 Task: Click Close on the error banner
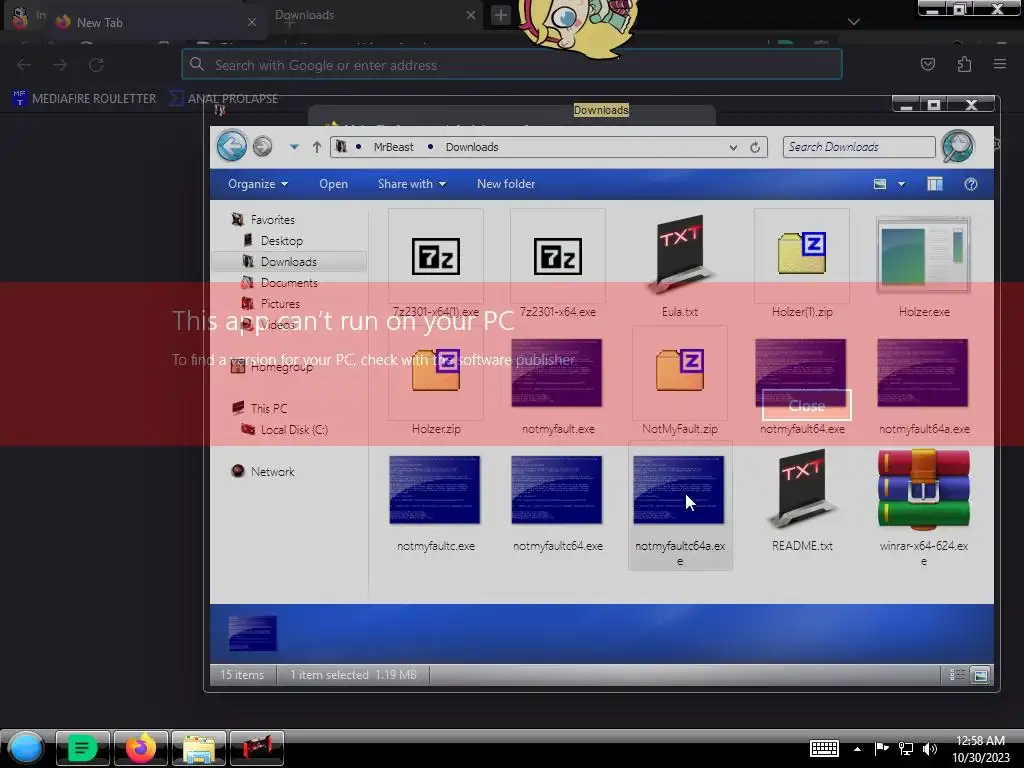[807, 406]
